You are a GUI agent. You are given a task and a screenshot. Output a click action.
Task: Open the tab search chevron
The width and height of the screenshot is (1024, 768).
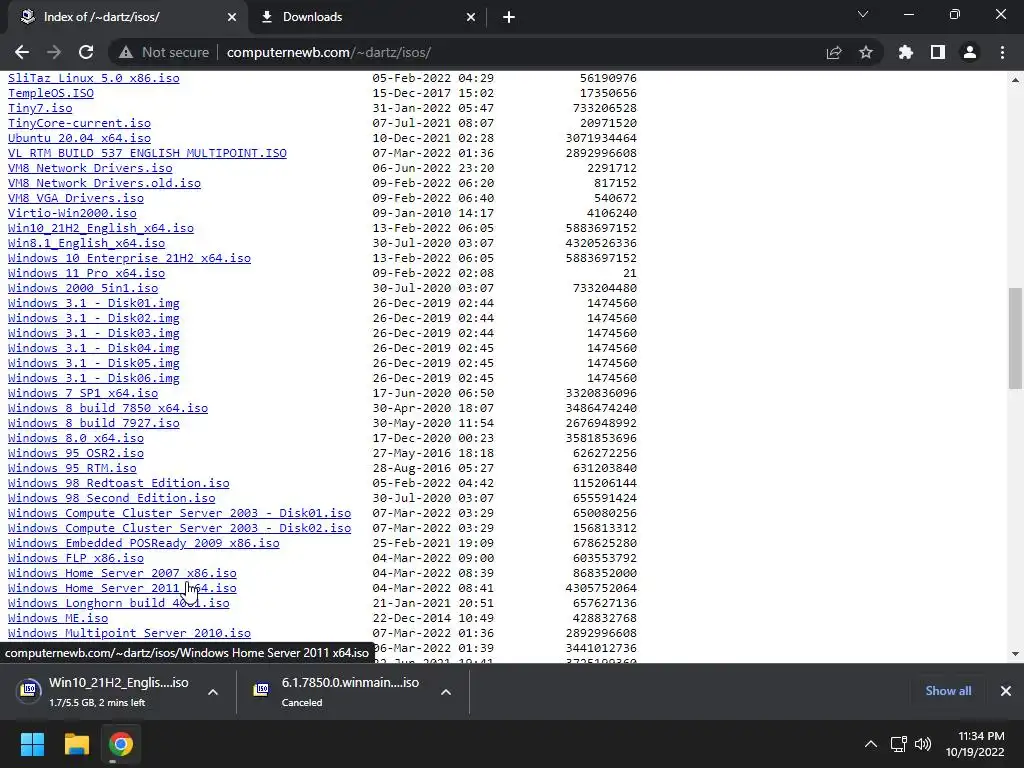coord(863,14)
